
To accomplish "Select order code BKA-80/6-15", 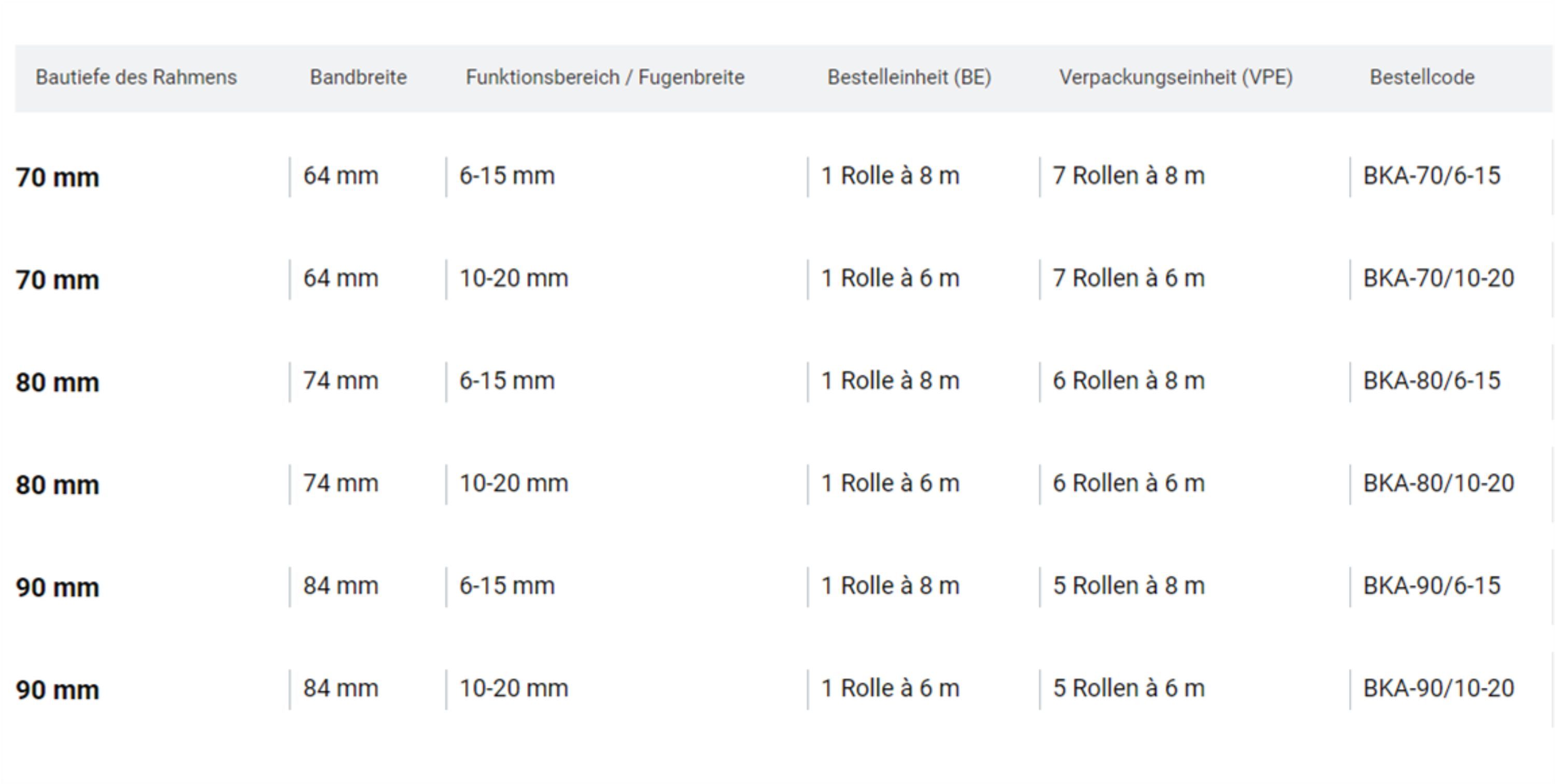I will pos(1431,381).
